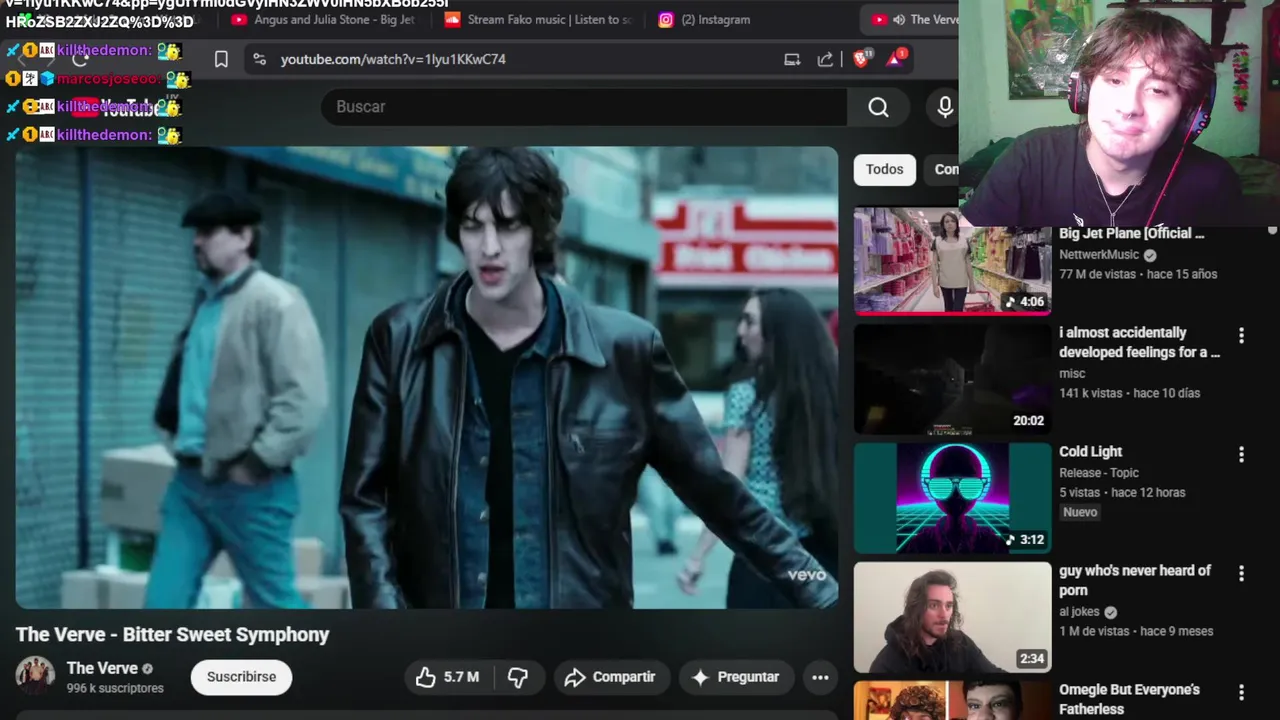Image resolution: width=1280 pixels, height=720 pixels.
Task: Open options menu for Cold Light video
Action: click(x=1241, y=455)
